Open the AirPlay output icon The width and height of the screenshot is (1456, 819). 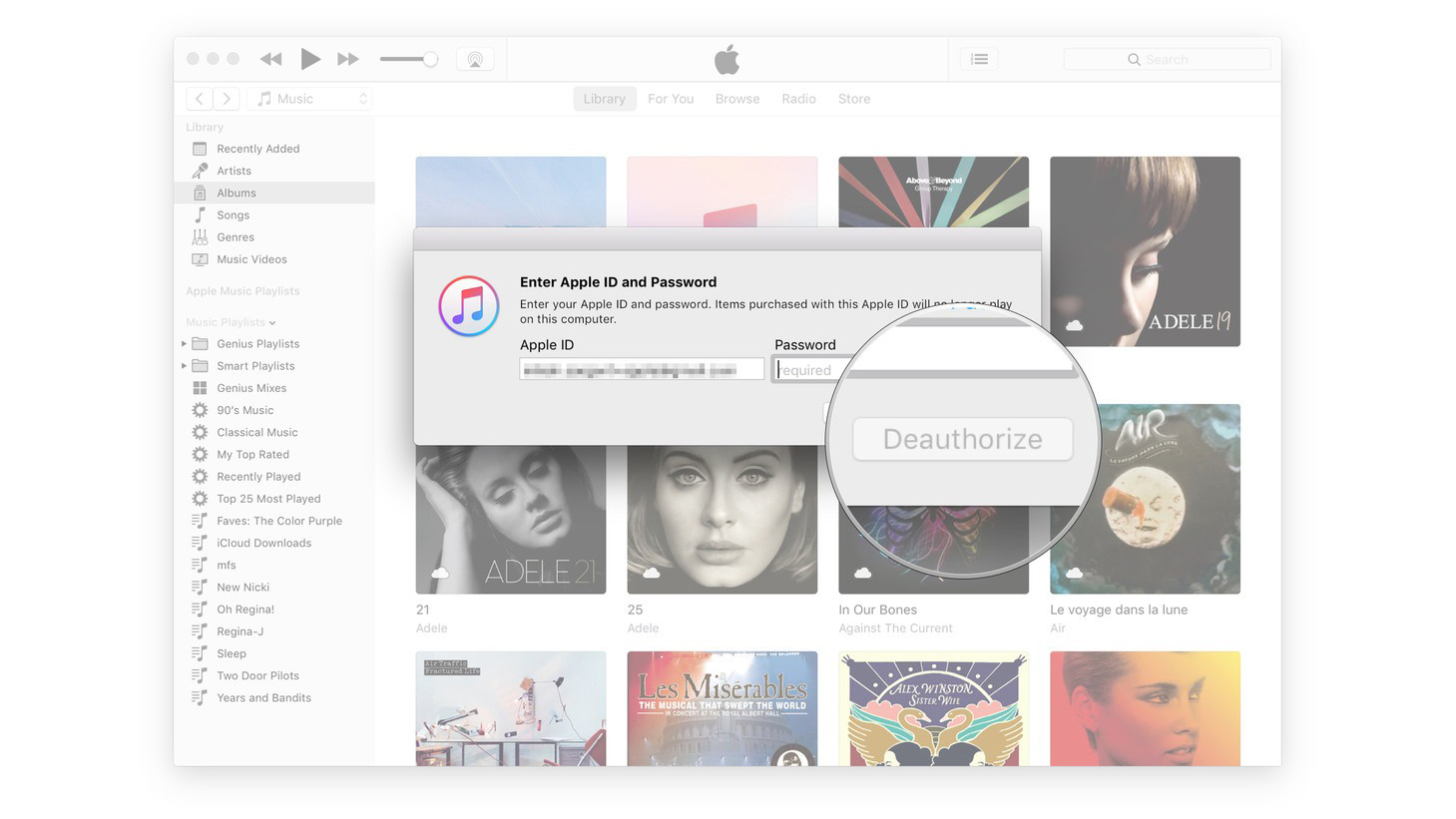point(475,59)
